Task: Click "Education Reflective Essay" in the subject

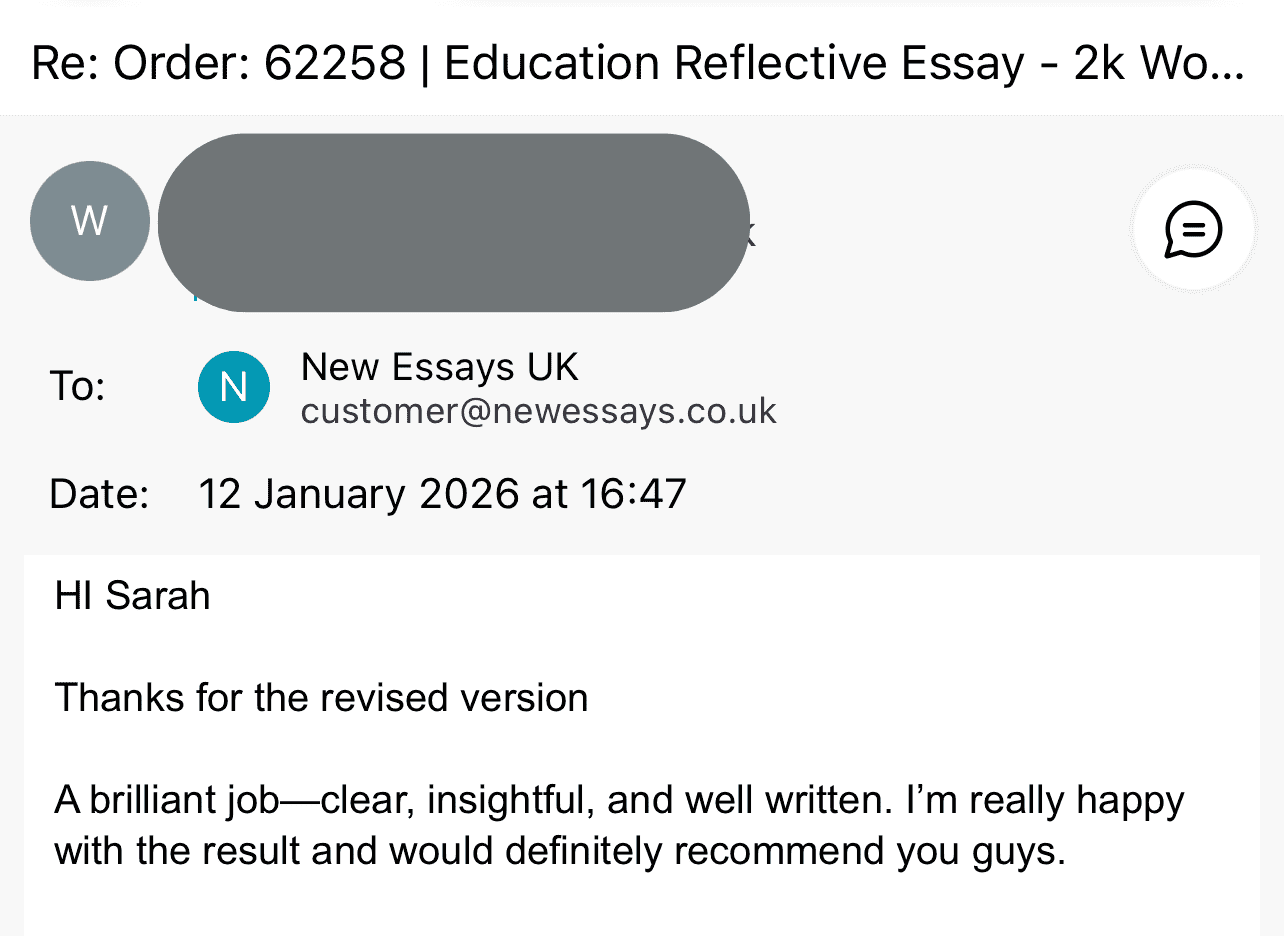Action: point(734,64)
